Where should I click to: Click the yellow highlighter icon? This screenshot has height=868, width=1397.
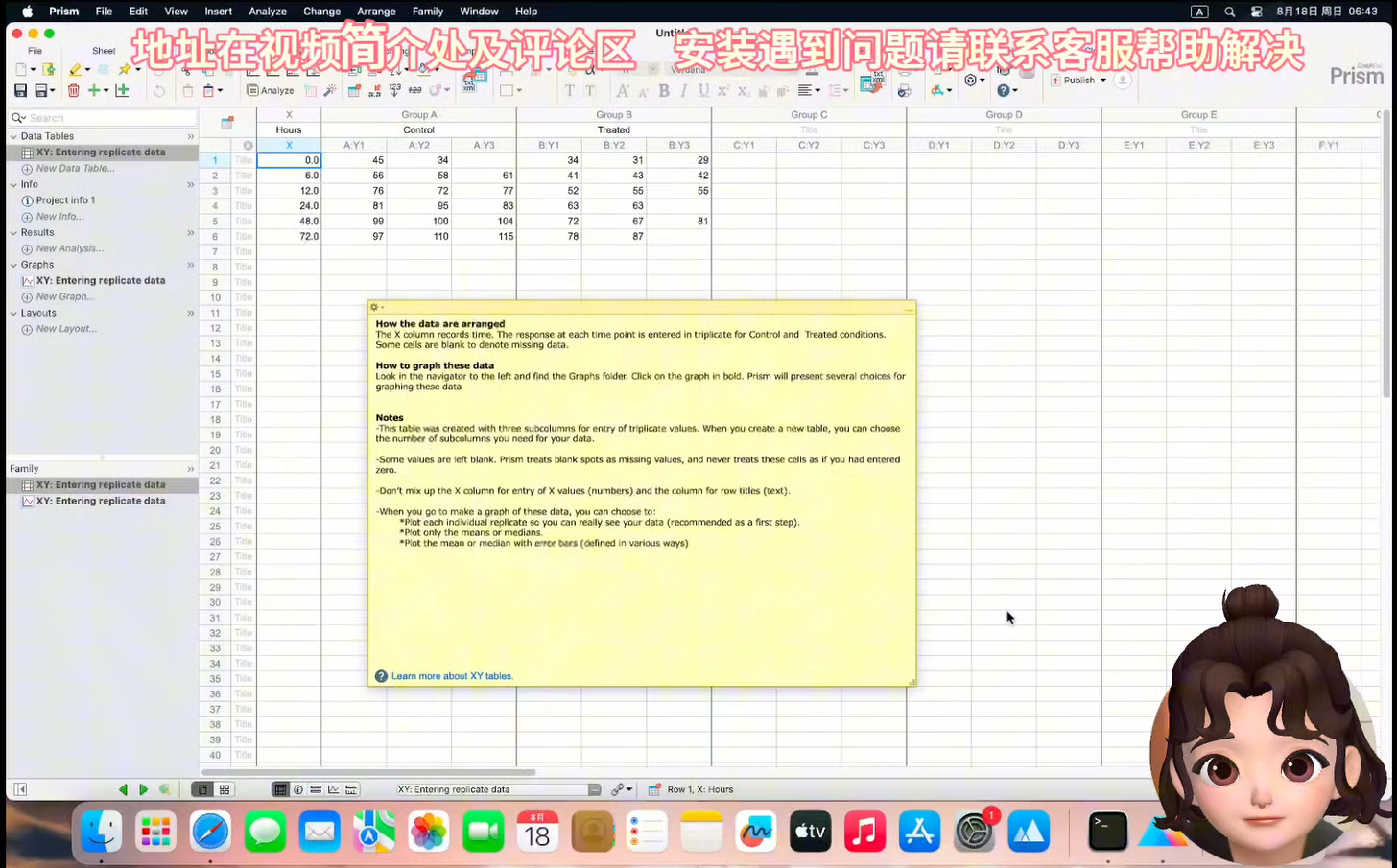pyautogui.click(x=75, y=69)
